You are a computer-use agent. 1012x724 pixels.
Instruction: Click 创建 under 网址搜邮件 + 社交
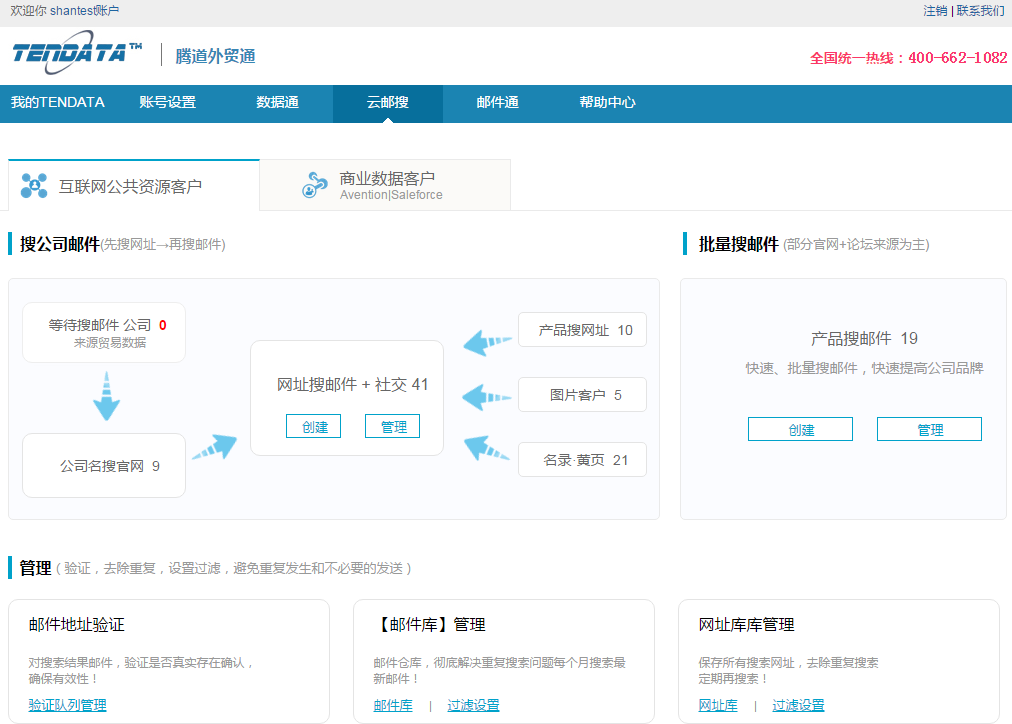[x=314, y=427]
